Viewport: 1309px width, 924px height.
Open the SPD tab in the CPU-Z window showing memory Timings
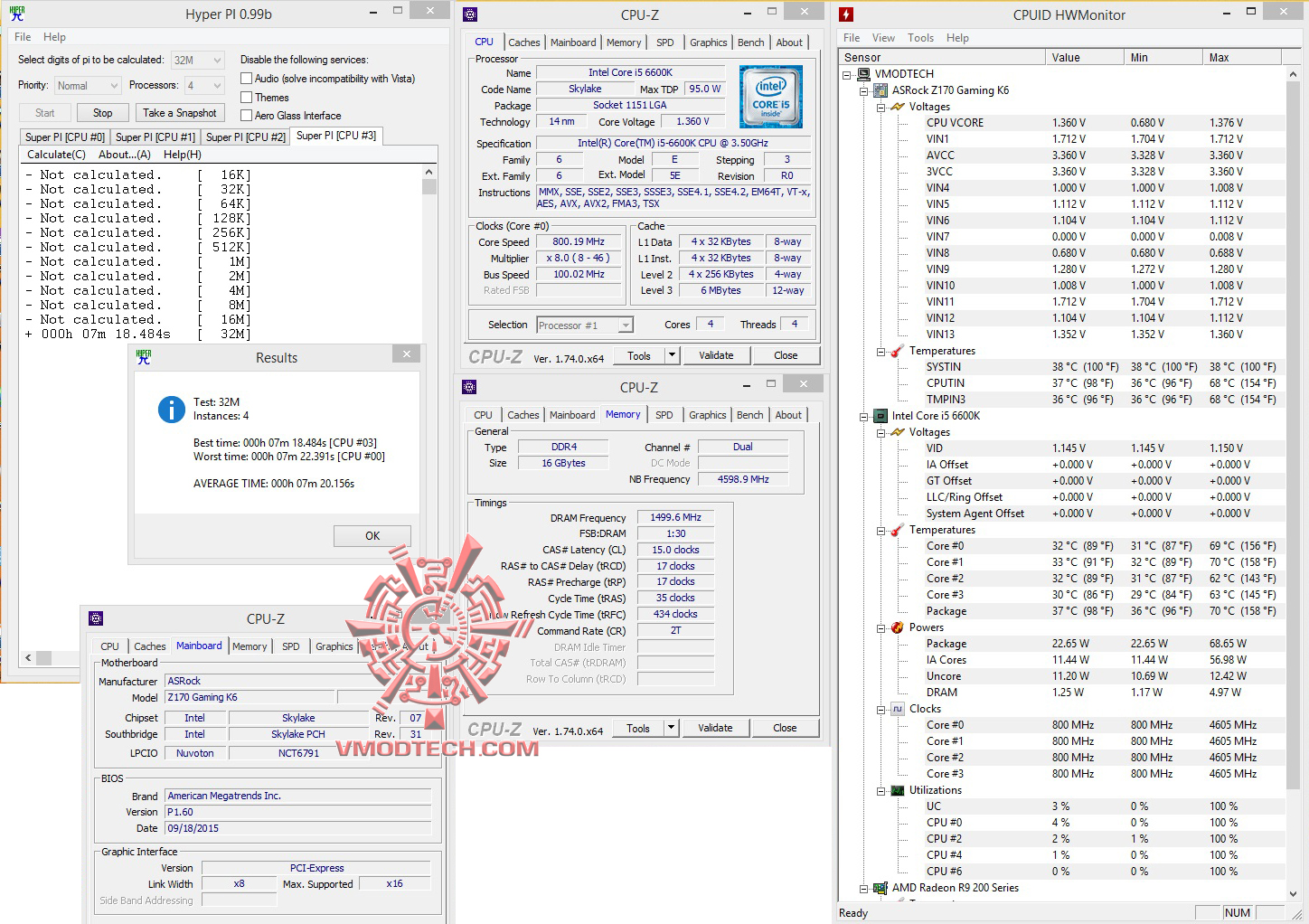[x=664, y=415]
